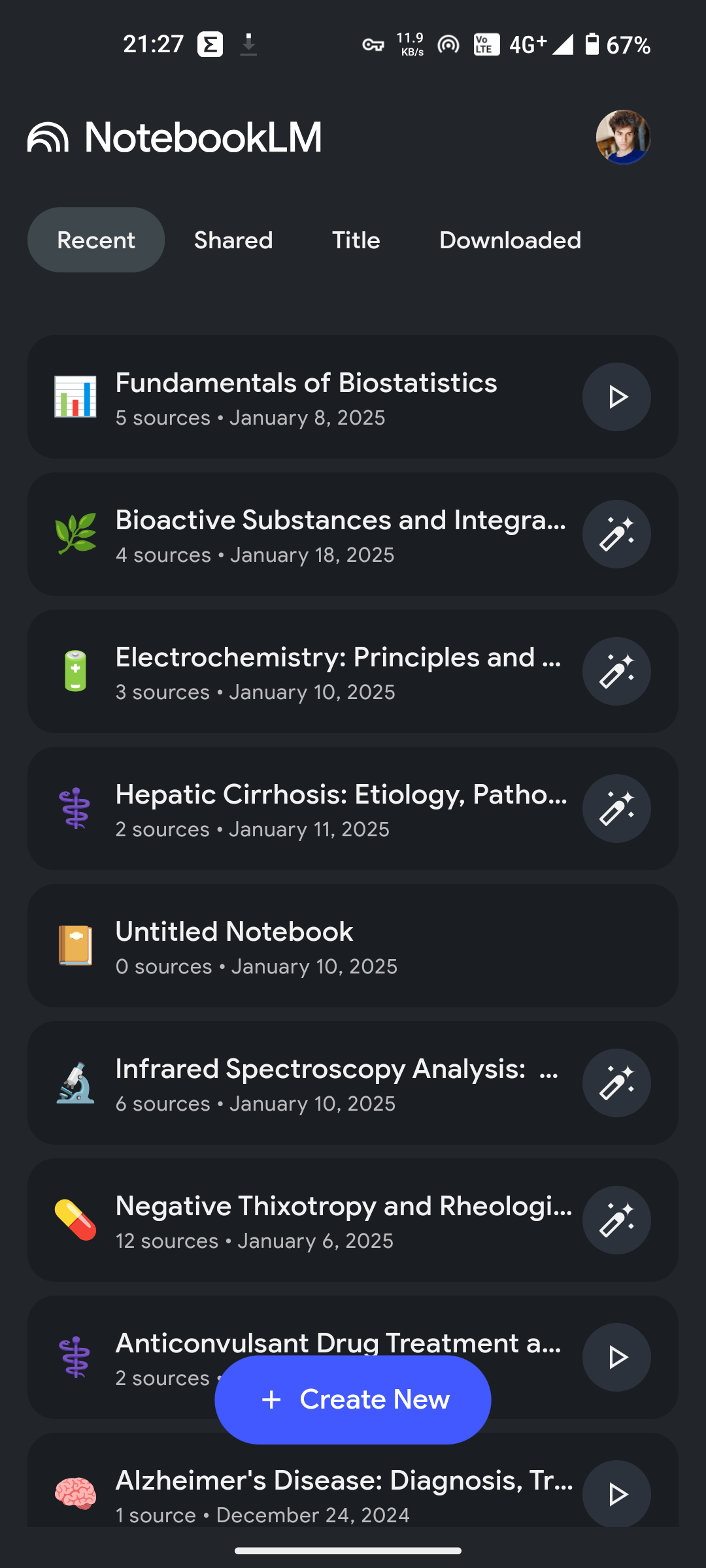Select the Recent filter tab
Viewport: 706px width, 1568px height.
(x=96, y=240)
